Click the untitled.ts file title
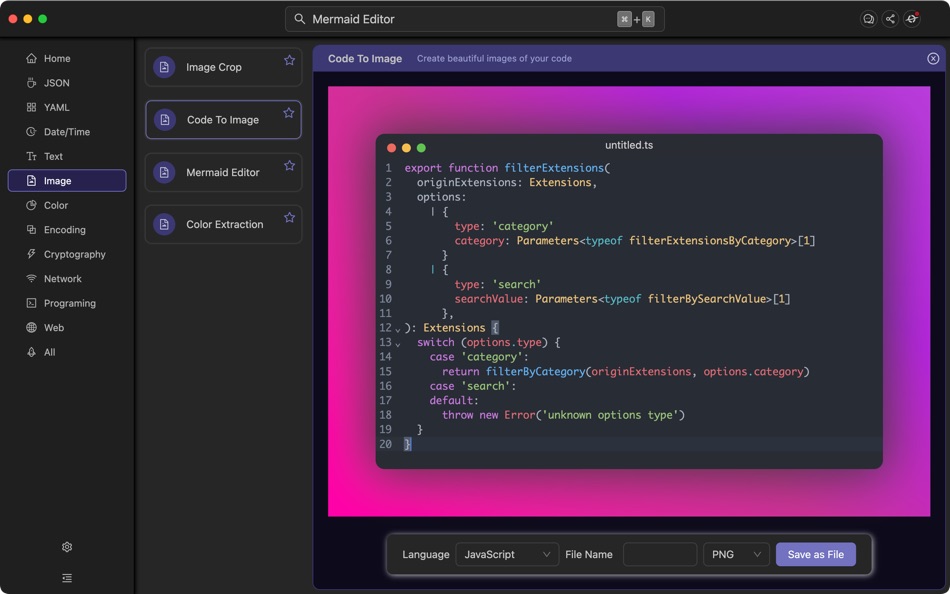Screen dimensions: 950x594 pos(629,145)
